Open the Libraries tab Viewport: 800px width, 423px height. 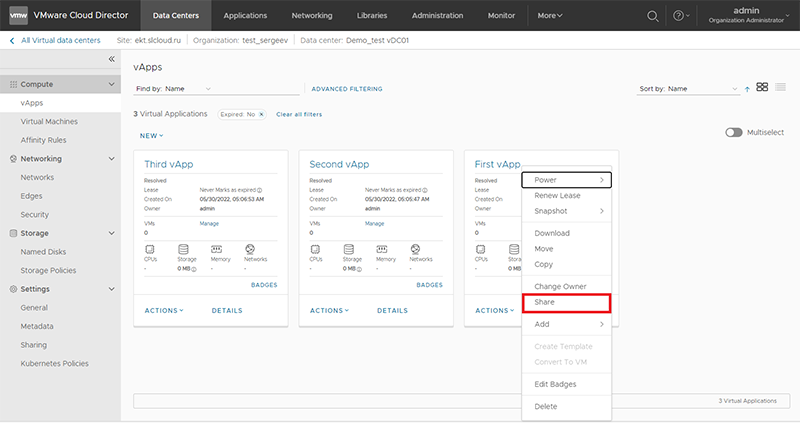pyautogui.click(x=372, y=15)
